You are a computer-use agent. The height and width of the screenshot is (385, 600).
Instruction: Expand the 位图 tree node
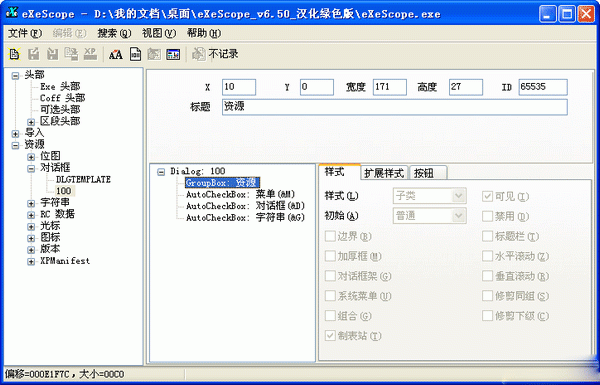[31, 157]
